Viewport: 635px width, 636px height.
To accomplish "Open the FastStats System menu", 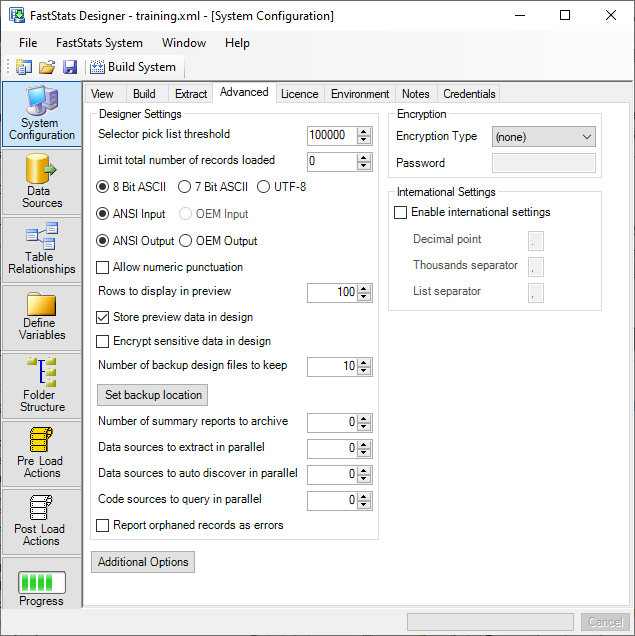I will pyautogui.click(x=99, y=43).
